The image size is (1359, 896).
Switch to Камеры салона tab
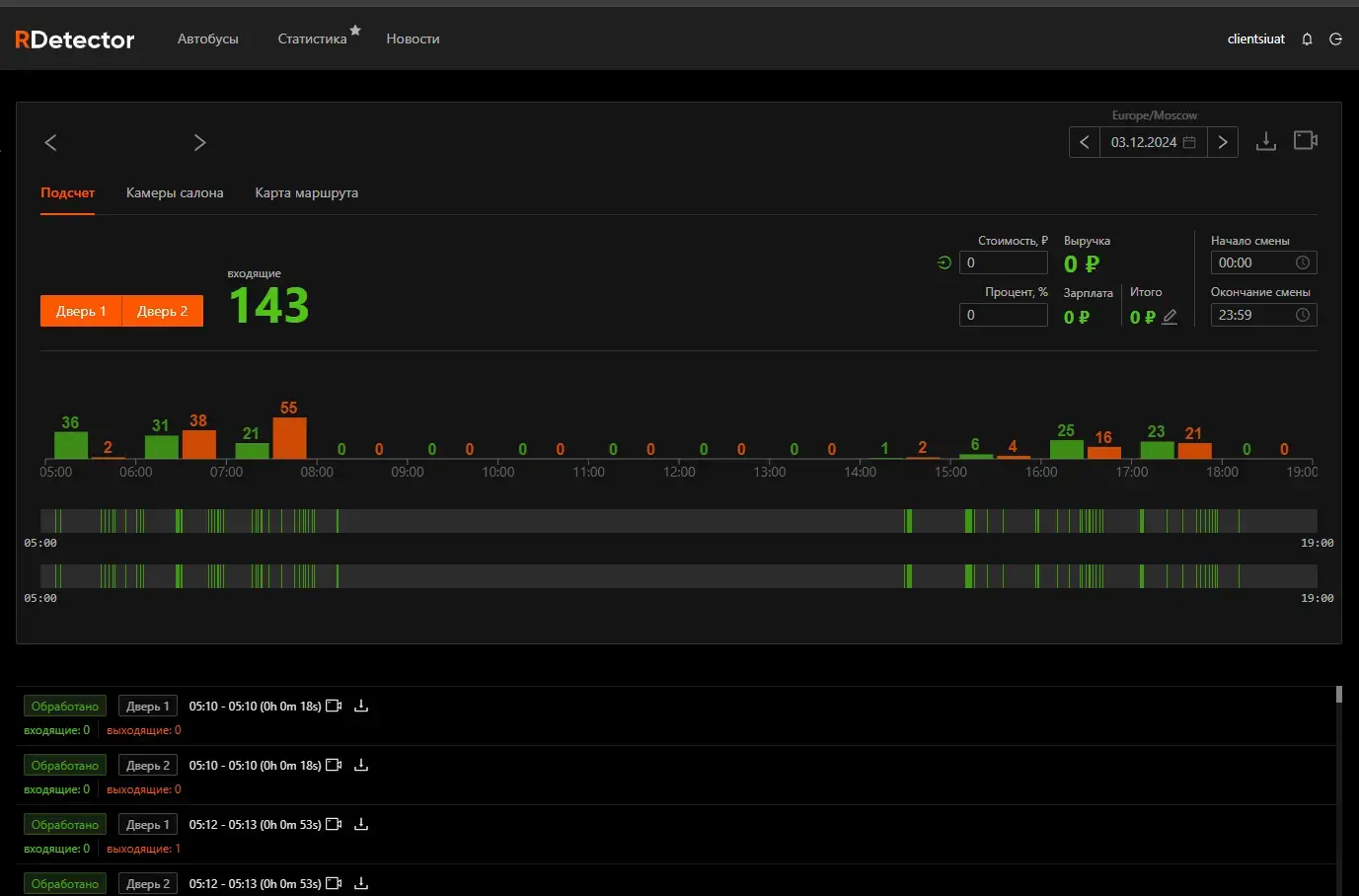click(x=175, y=193)
